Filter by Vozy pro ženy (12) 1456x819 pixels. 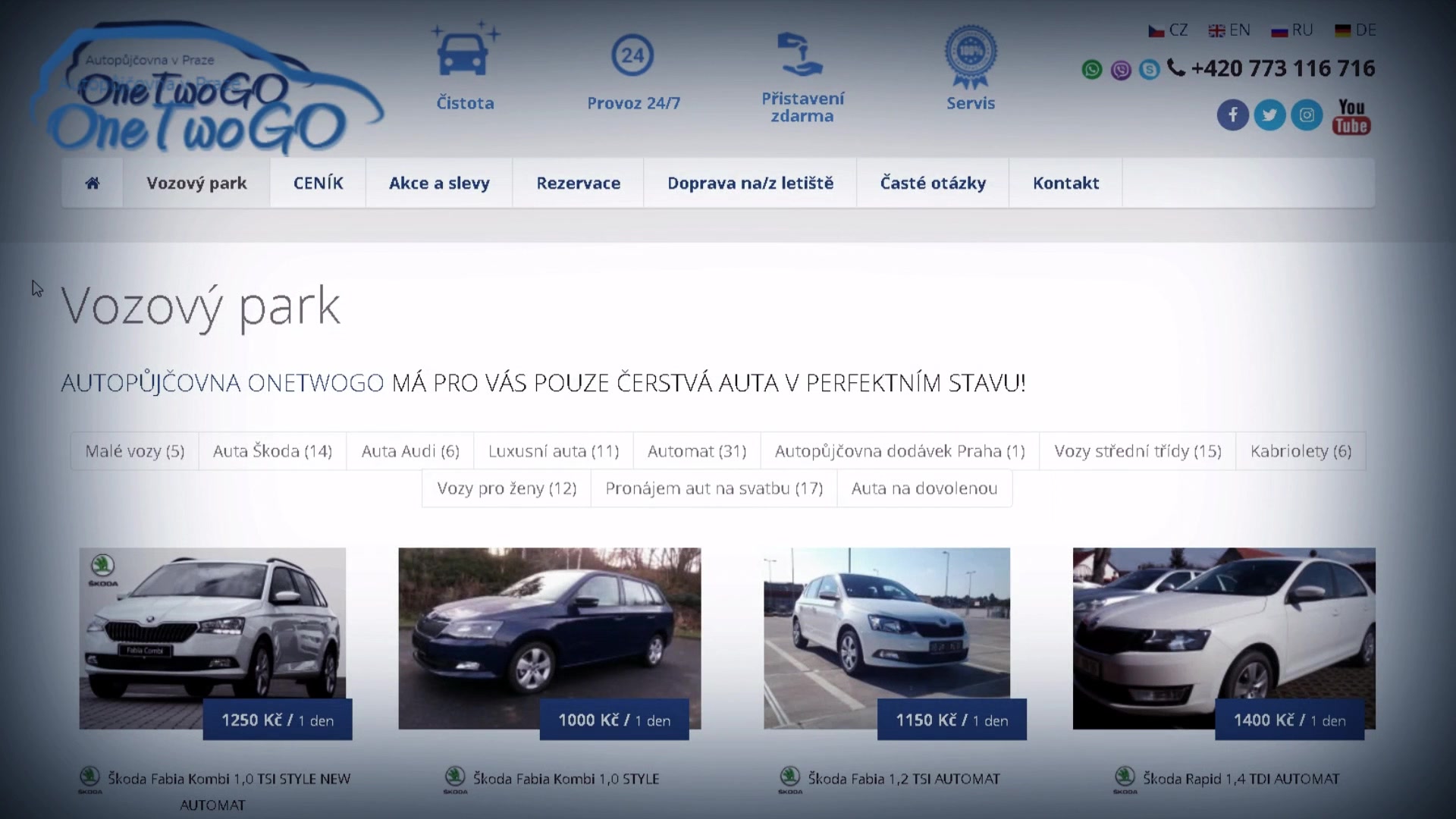[x=507, y=488]
